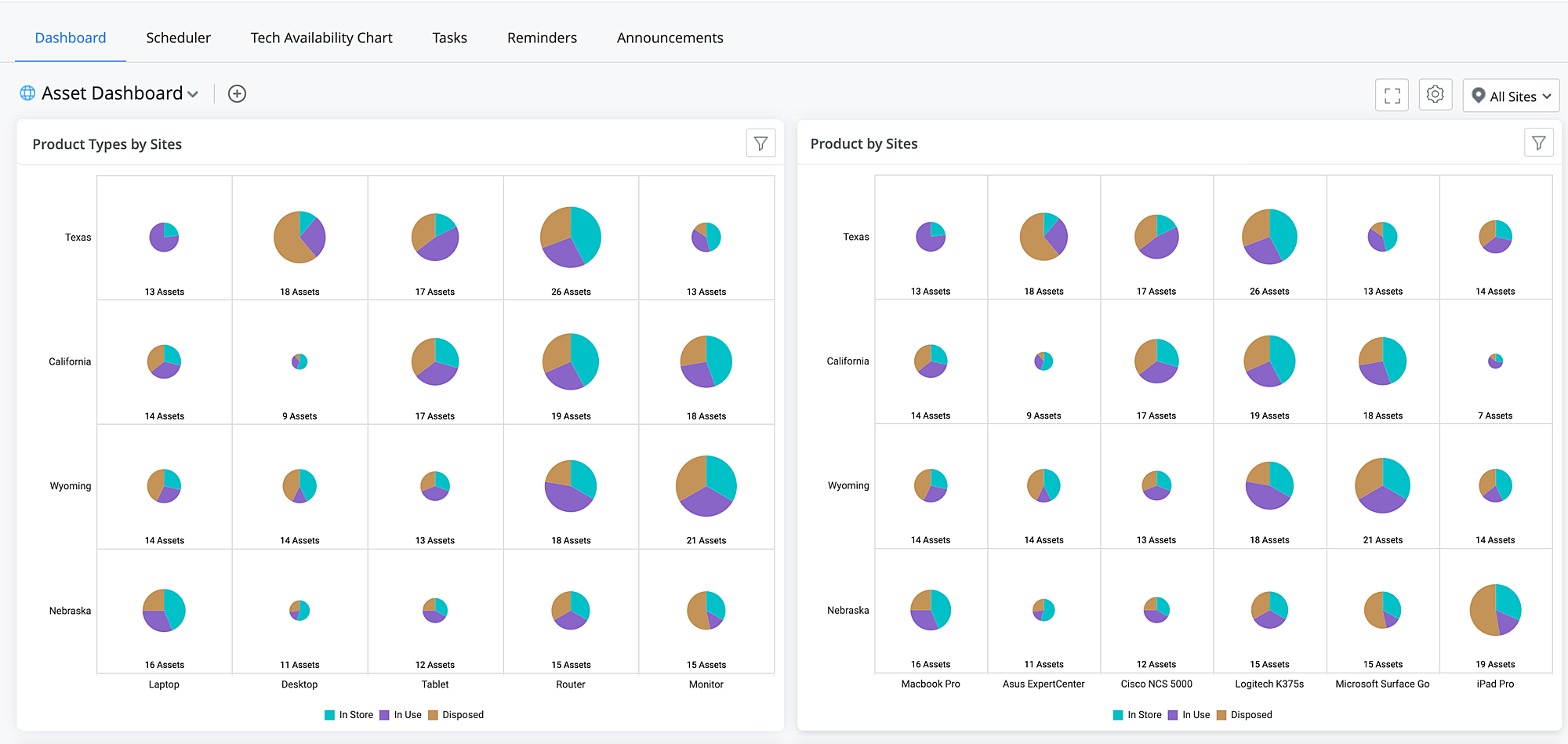Click Wyoming Monitor pie chart with 21 Assets

tap(706, 486)
